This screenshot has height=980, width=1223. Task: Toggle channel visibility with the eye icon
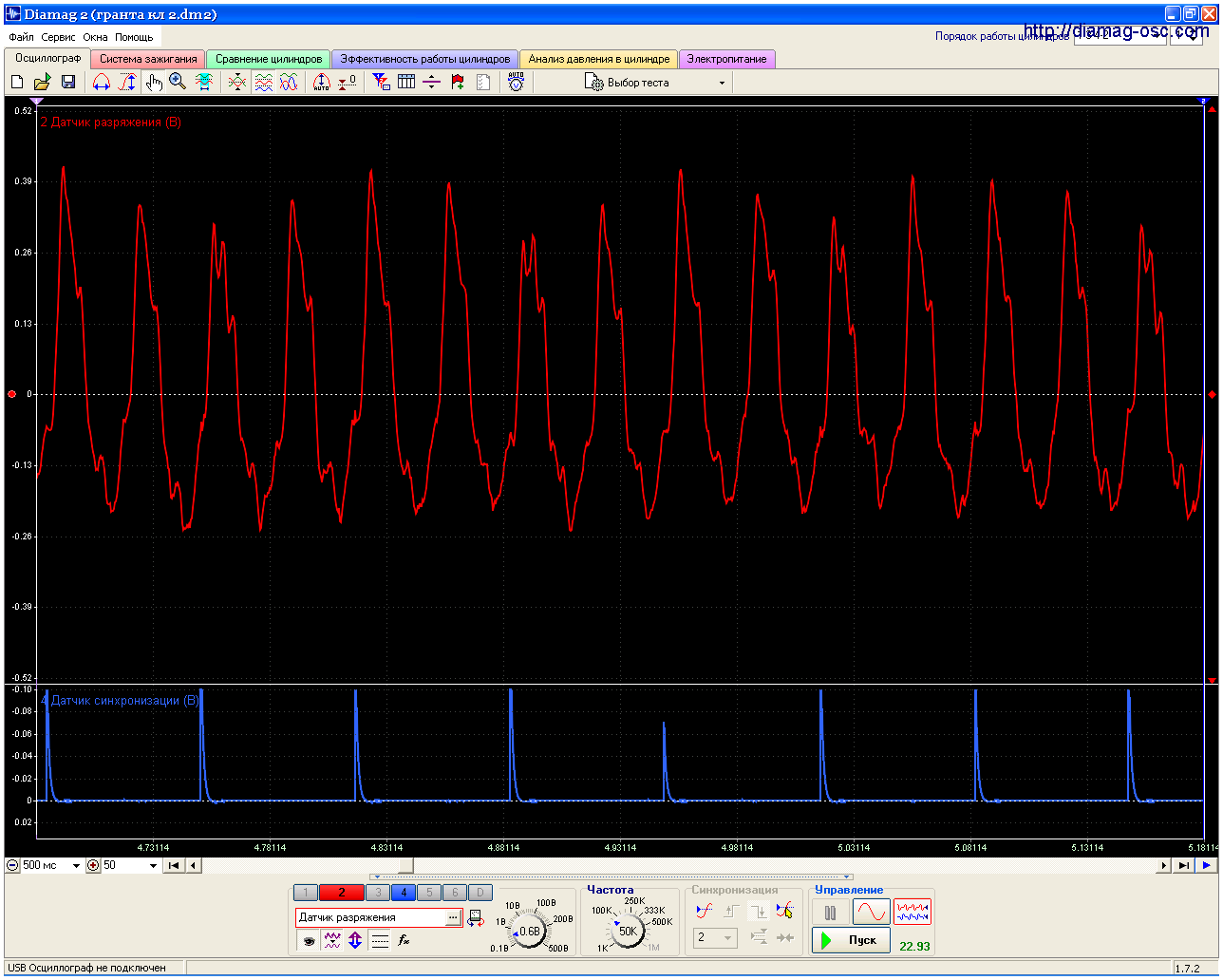point(308,940)
